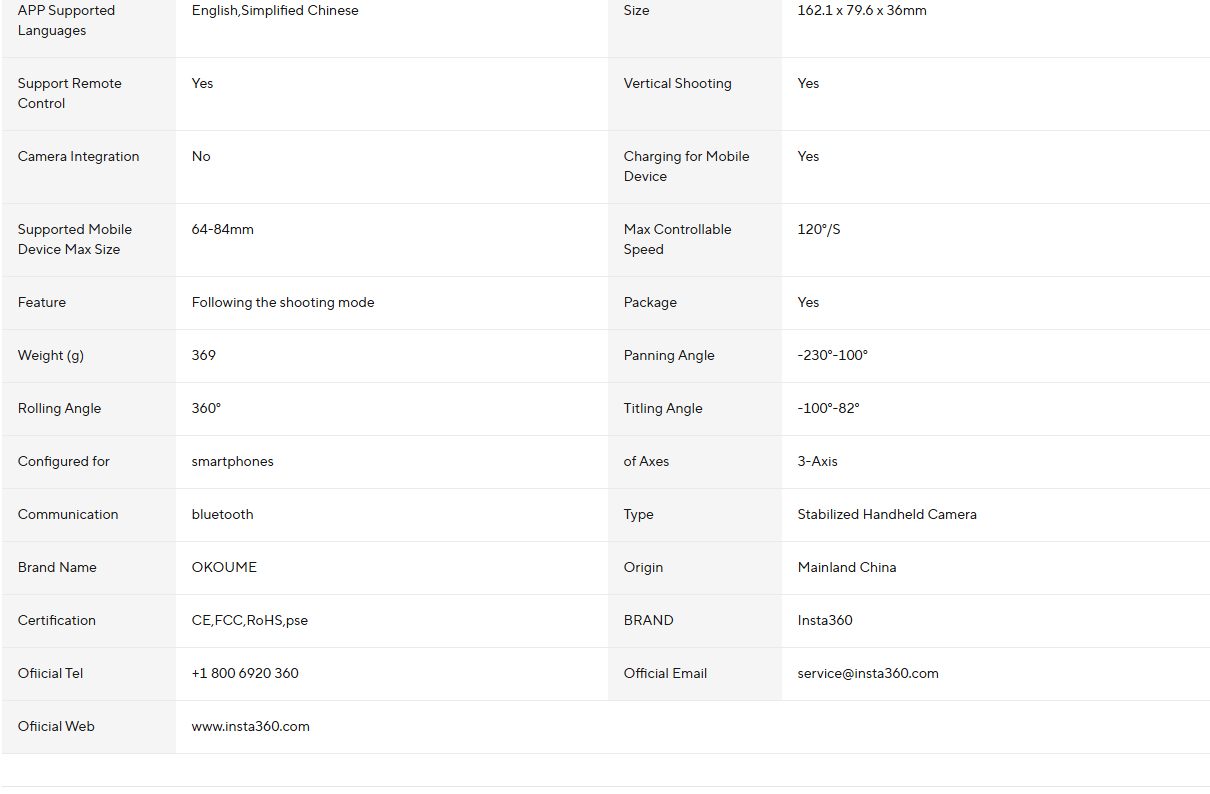Select the 'Mainland China' origin value

click(846, 568)
